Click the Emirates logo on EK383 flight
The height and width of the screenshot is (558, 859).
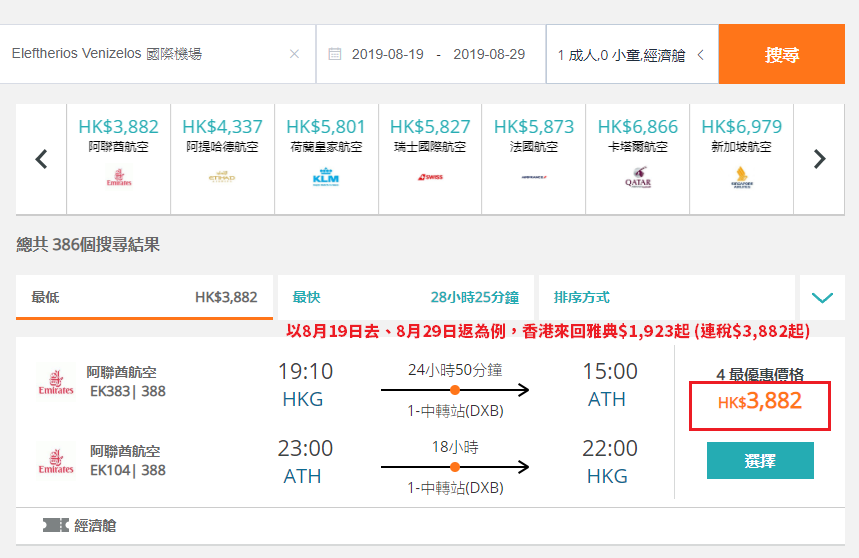[56, 382]
